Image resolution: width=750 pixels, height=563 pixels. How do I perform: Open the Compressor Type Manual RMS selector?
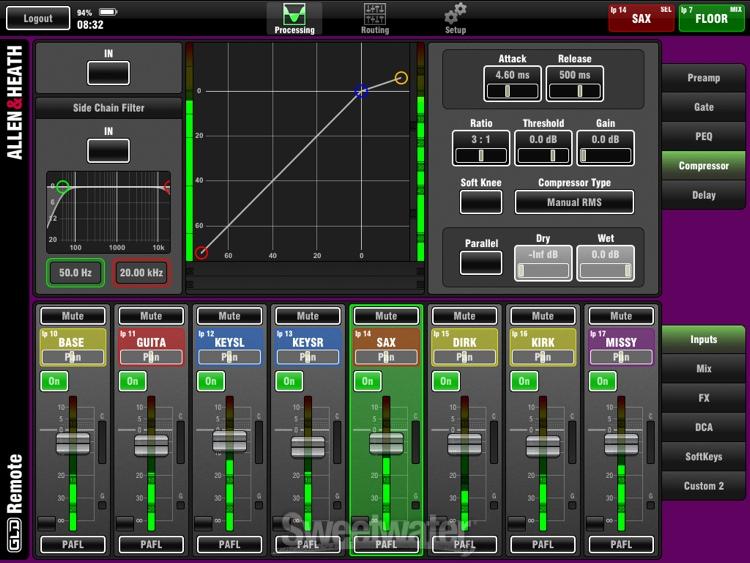[x=574, y=202]
